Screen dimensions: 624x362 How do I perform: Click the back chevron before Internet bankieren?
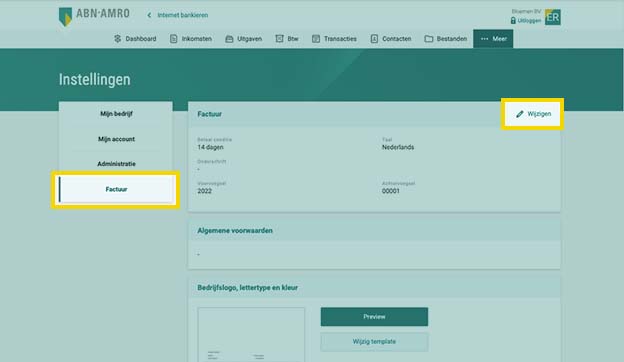(149, 15)
